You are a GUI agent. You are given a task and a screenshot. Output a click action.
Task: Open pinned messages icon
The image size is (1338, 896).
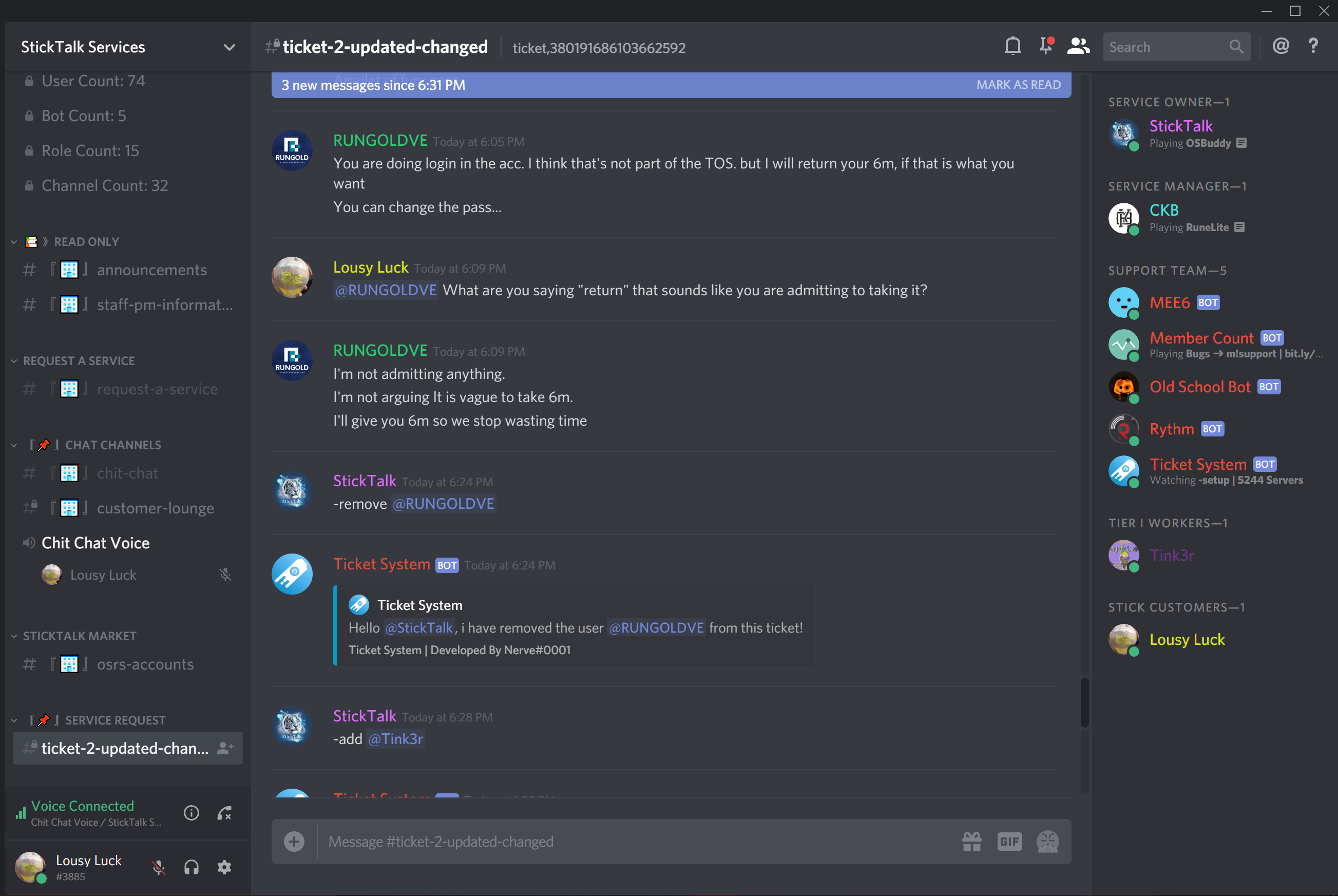point(1045,46)
